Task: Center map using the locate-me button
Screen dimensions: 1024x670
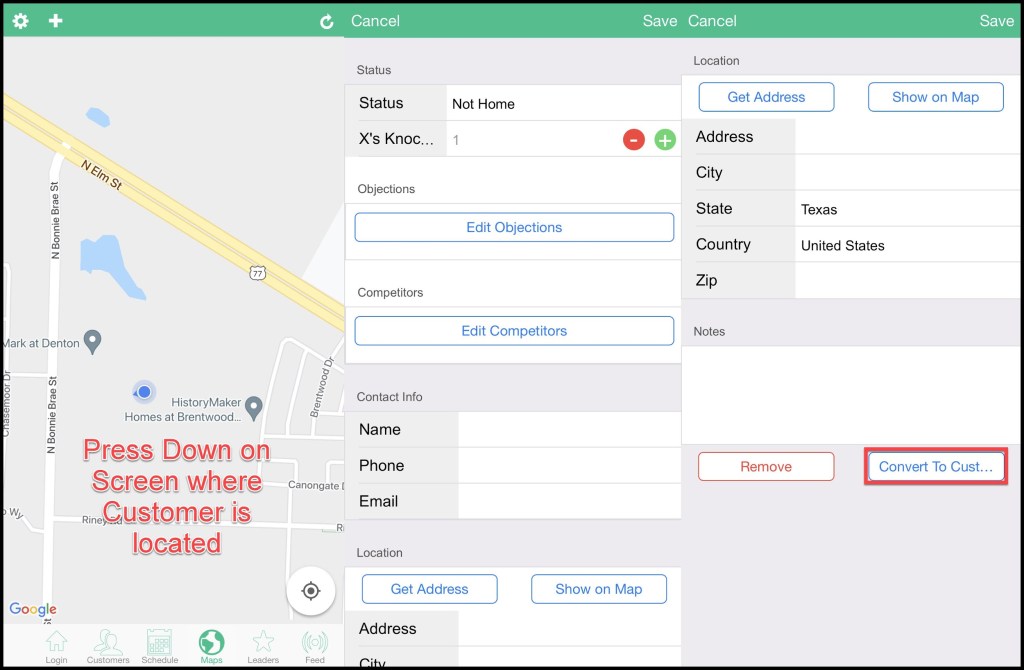Action: [310, 591]
